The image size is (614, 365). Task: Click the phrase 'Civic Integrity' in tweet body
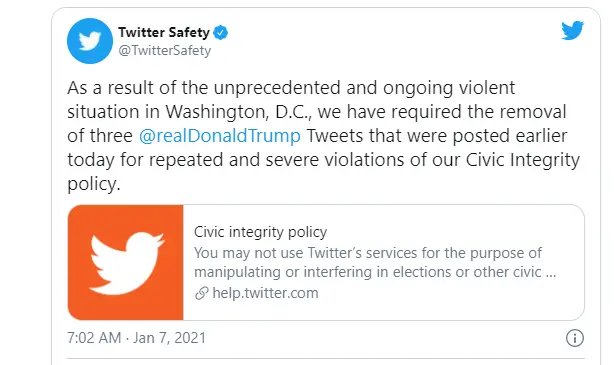point(523,160)
